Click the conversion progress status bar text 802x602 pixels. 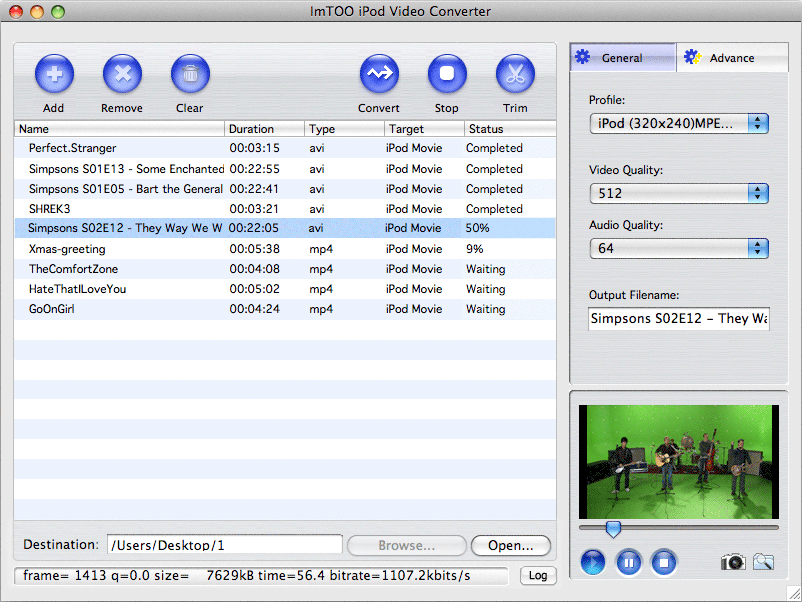pos(247,575)
